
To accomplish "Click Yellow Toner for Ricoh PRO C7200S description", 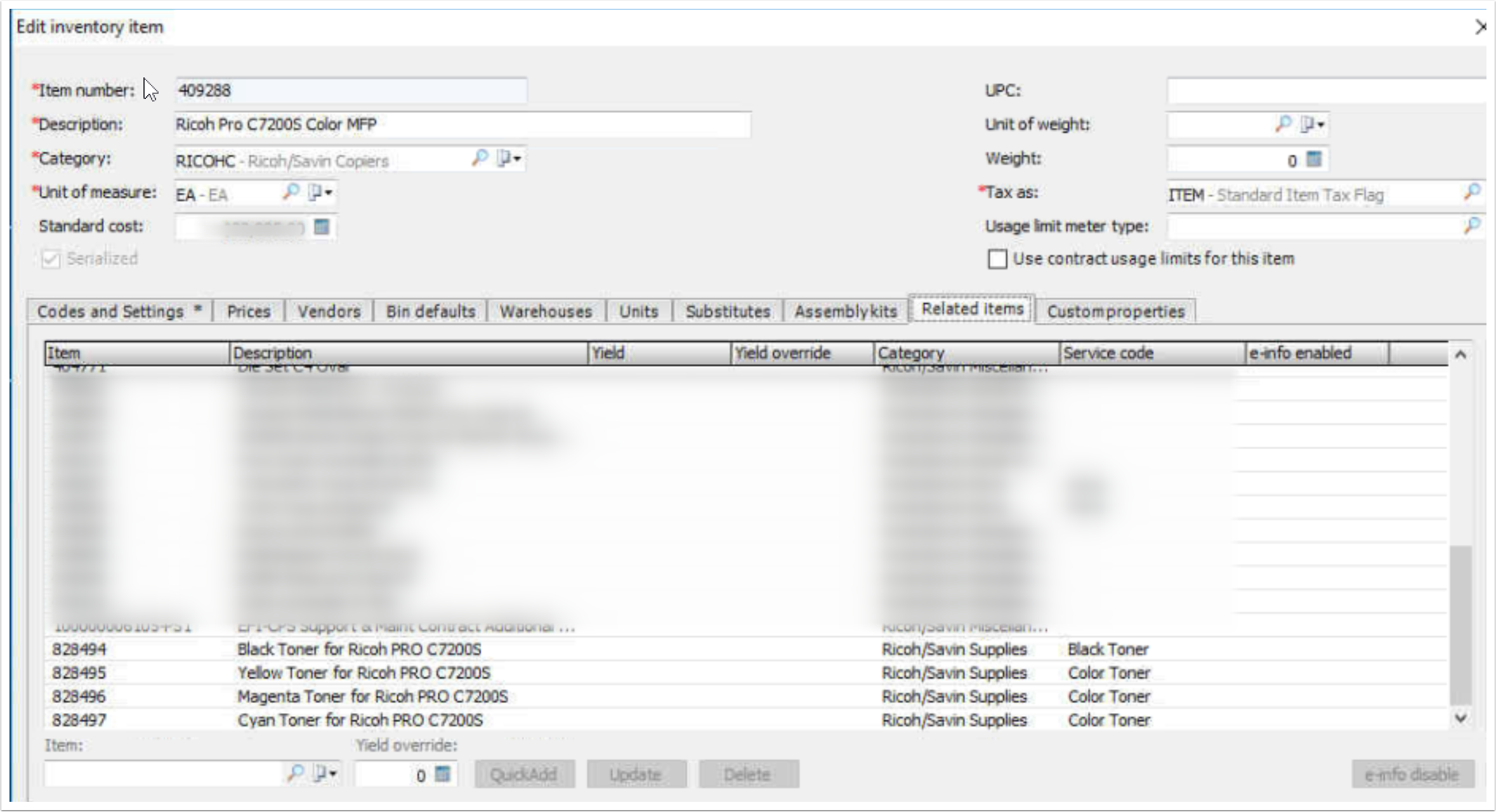I will coord(364,672).
